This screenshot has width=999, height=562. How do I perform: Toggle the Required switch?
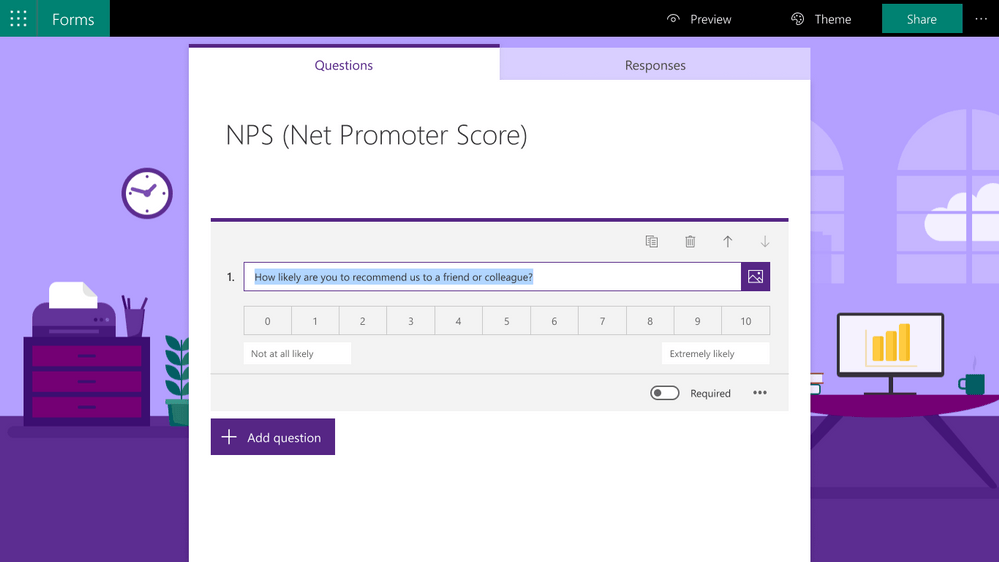(x=665, y=393)
